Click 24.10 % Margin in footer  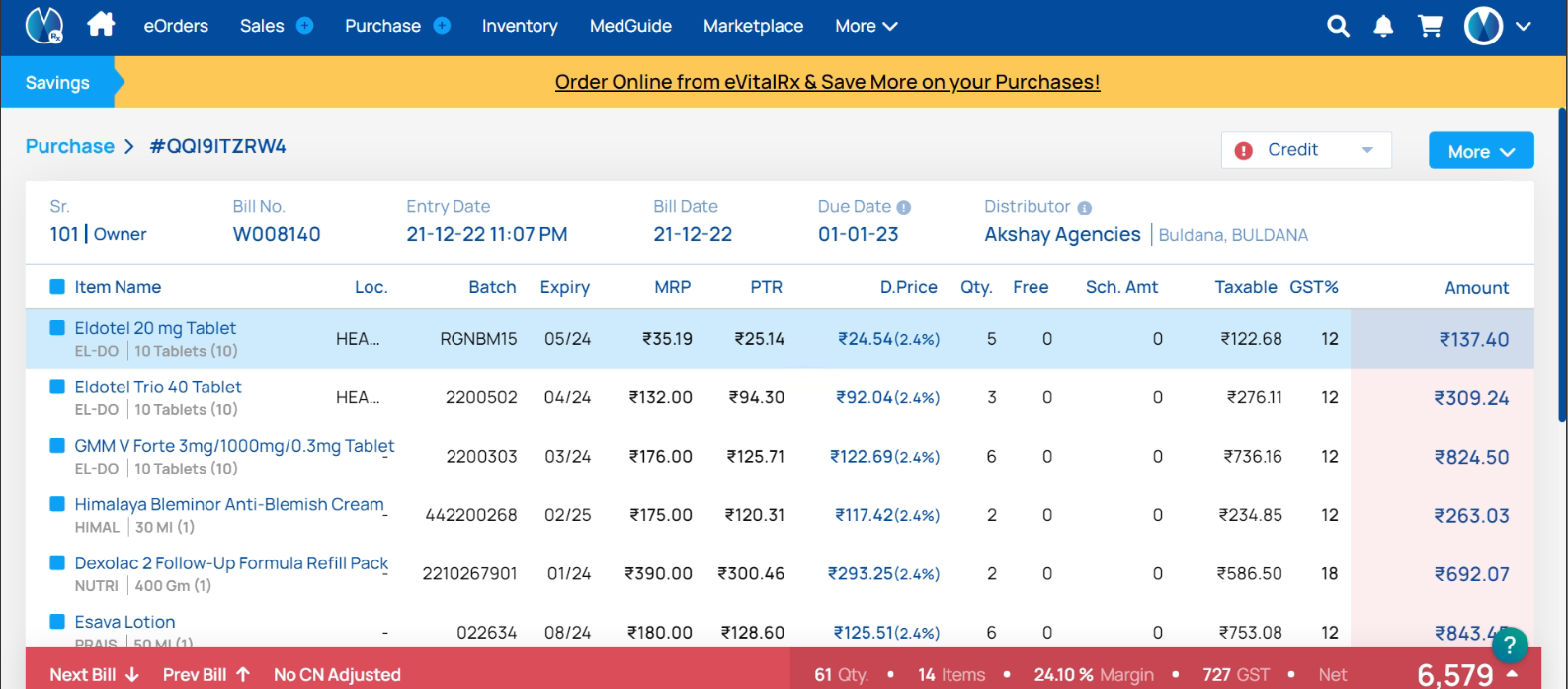[x=1094, y=674]
